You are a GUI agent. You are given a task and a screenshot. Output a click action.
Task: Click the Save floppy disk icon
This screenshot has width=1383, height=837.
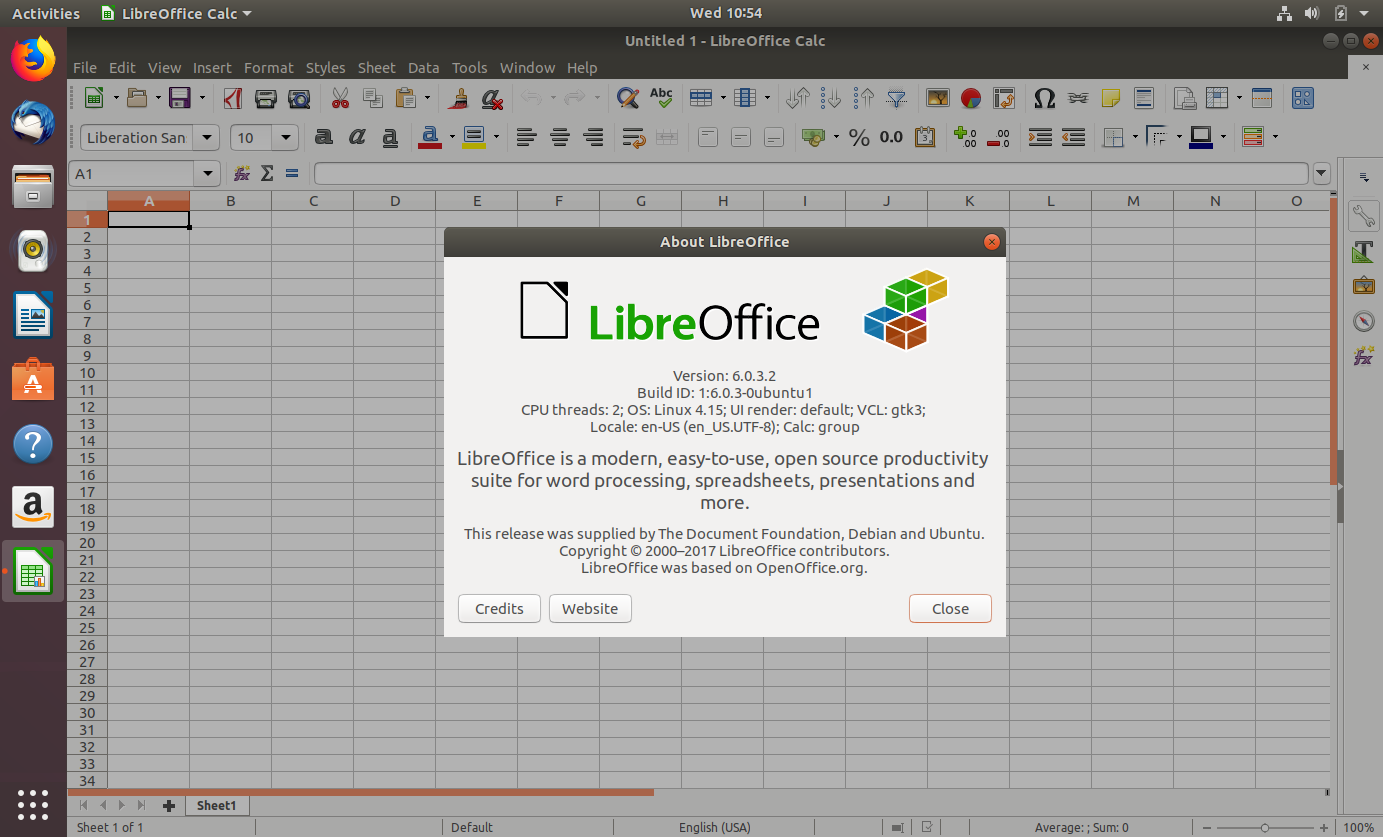pyautogui.click(x=180, y=98)
